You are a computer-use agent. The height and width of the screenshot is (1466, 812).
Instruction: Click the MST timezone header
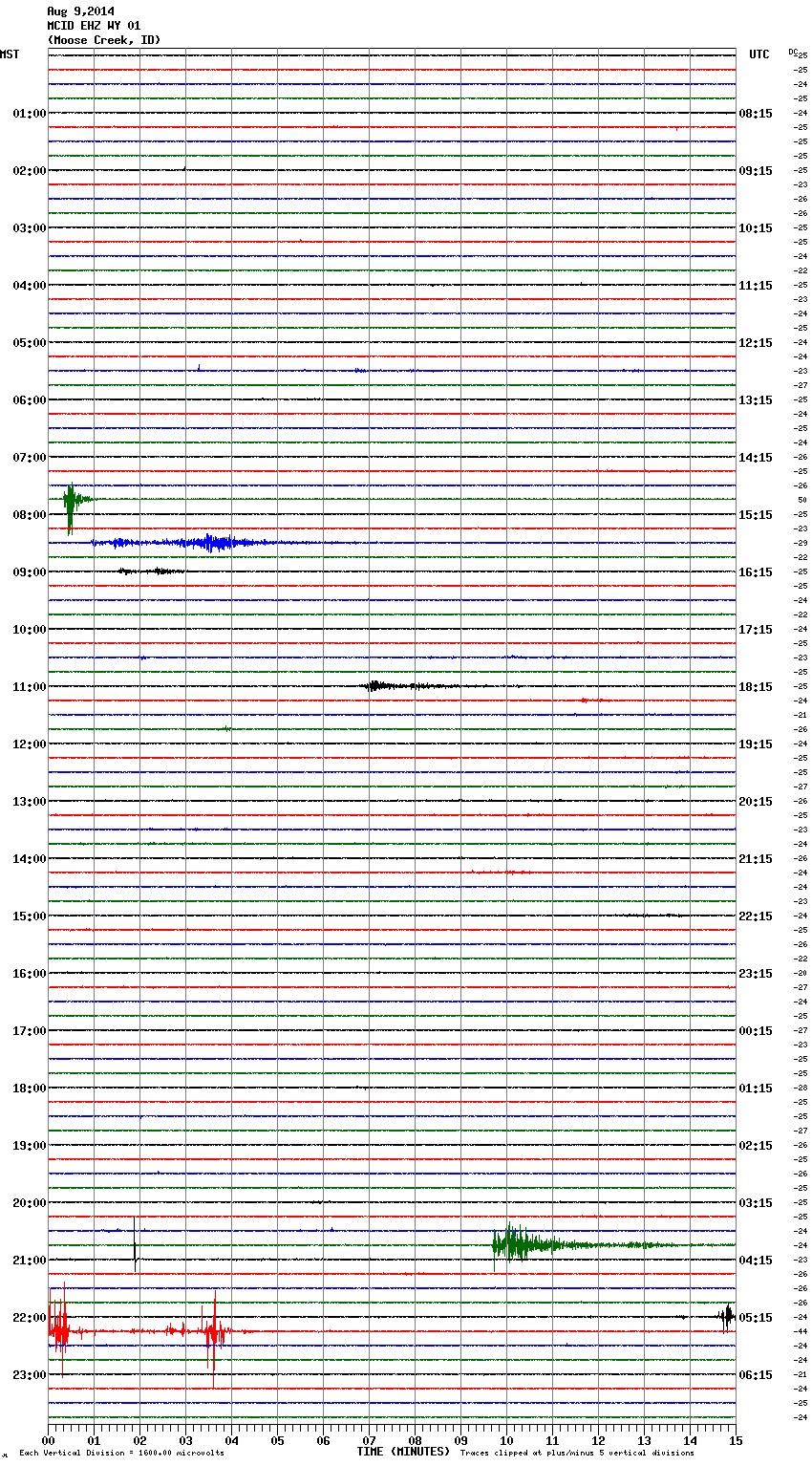[x=10, y=54]
